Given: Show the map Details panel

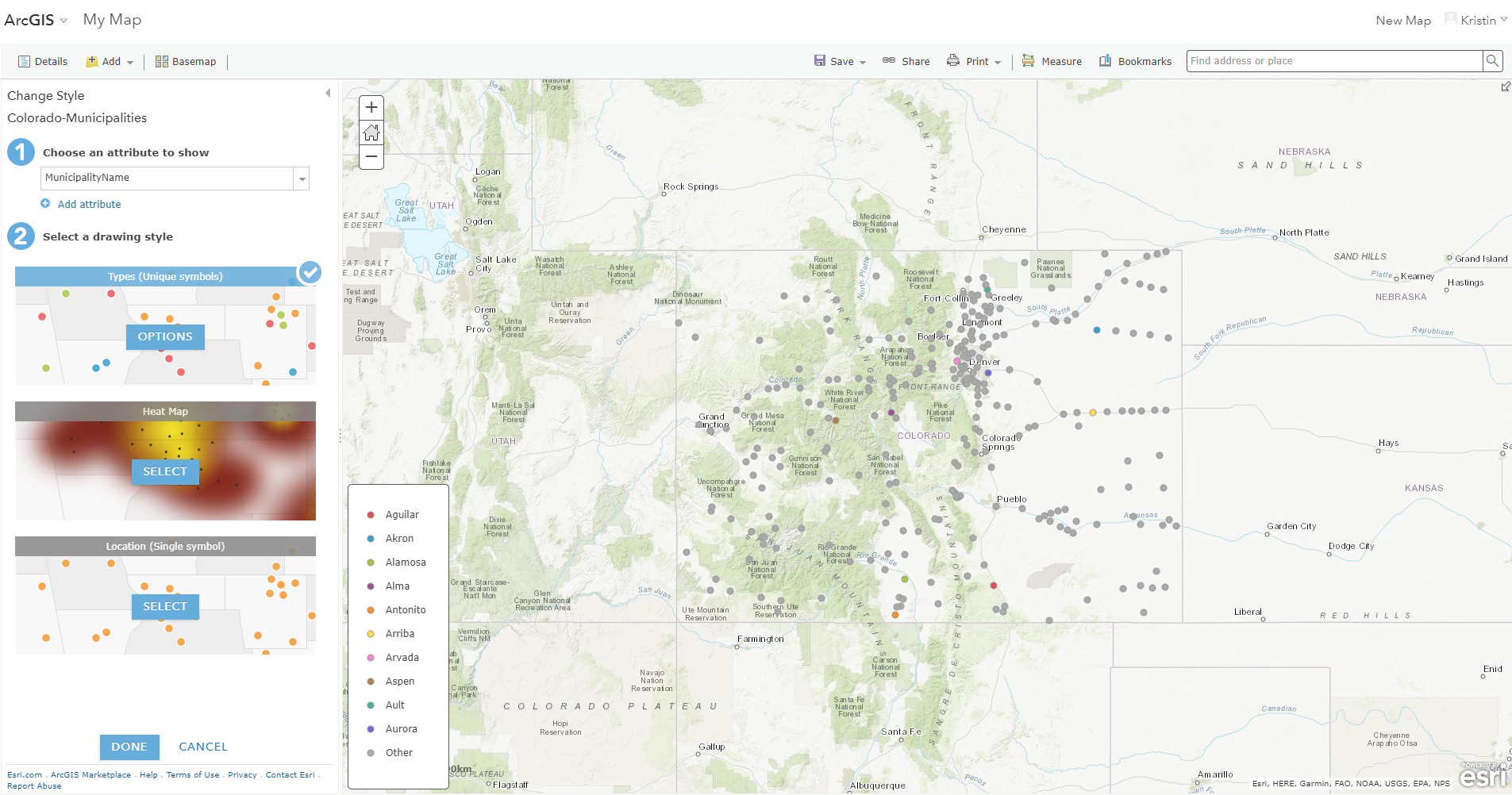Looking at the screenshot, I should pyautogui.click(x=43, y=61).
